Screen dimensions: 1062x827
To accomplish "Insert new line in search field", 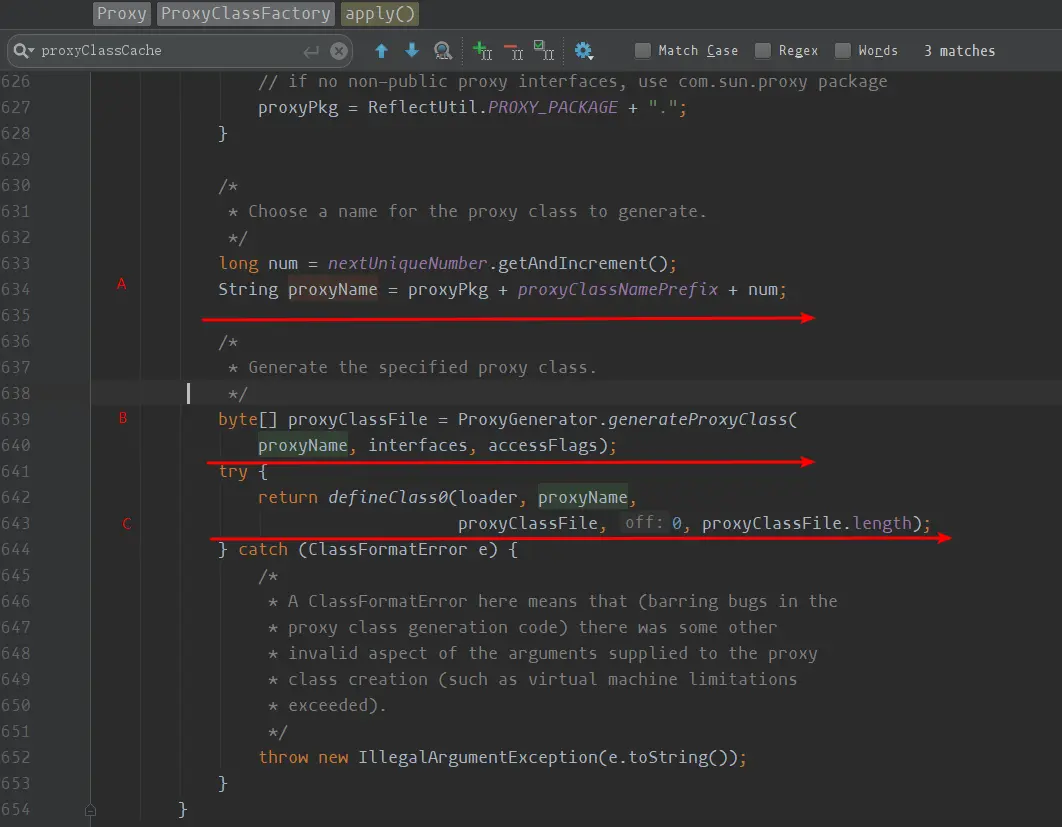I will point(311,51).
